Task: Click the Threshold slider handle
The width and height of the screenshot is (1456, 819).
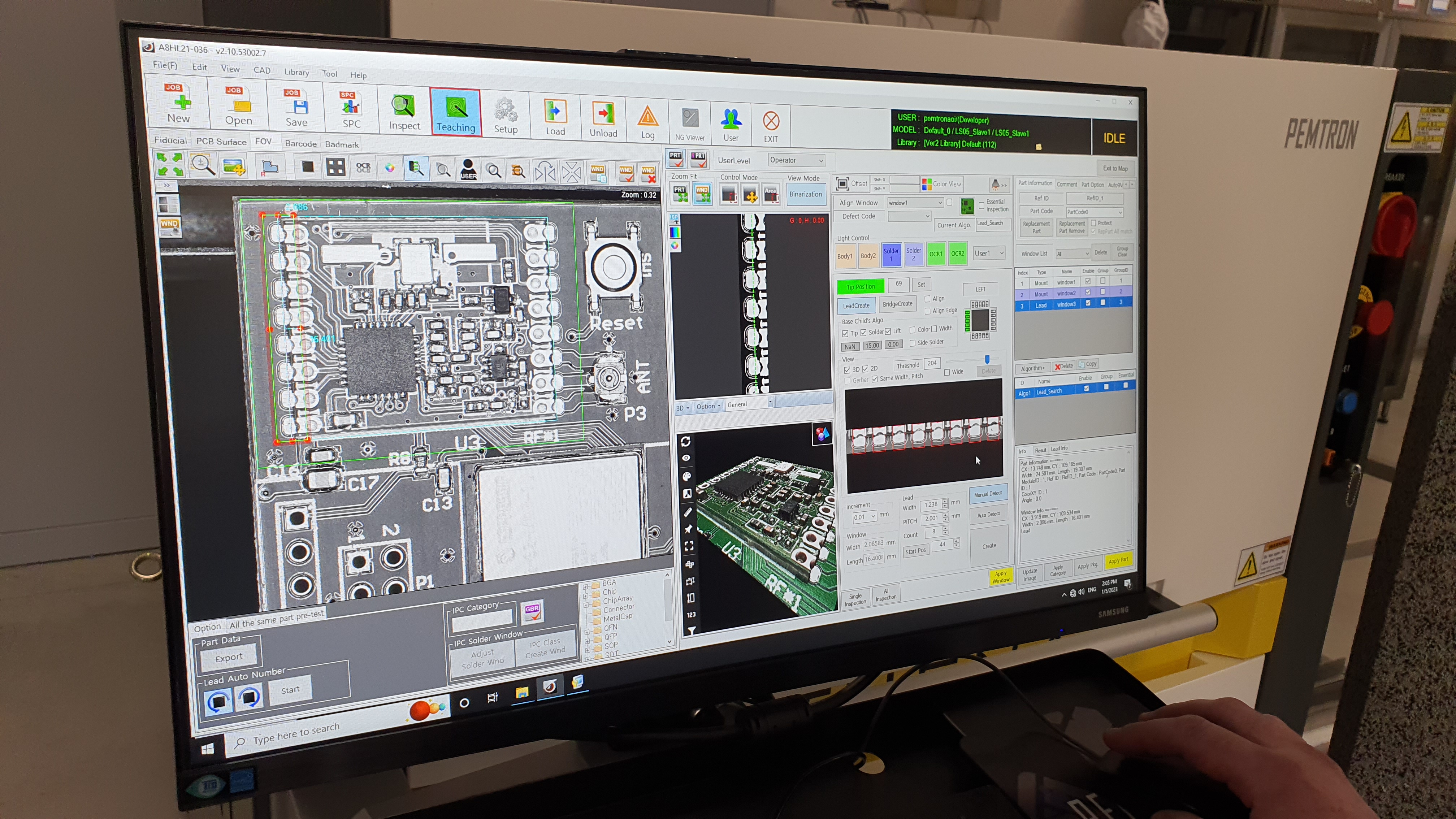Action: tap(987, 359)
